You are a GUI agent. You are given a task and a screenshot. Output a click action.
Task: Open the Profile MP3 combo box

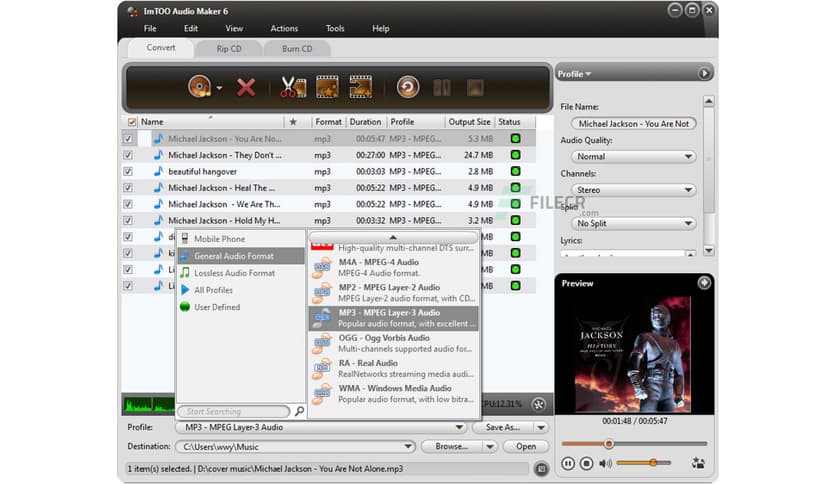(321, 427)
